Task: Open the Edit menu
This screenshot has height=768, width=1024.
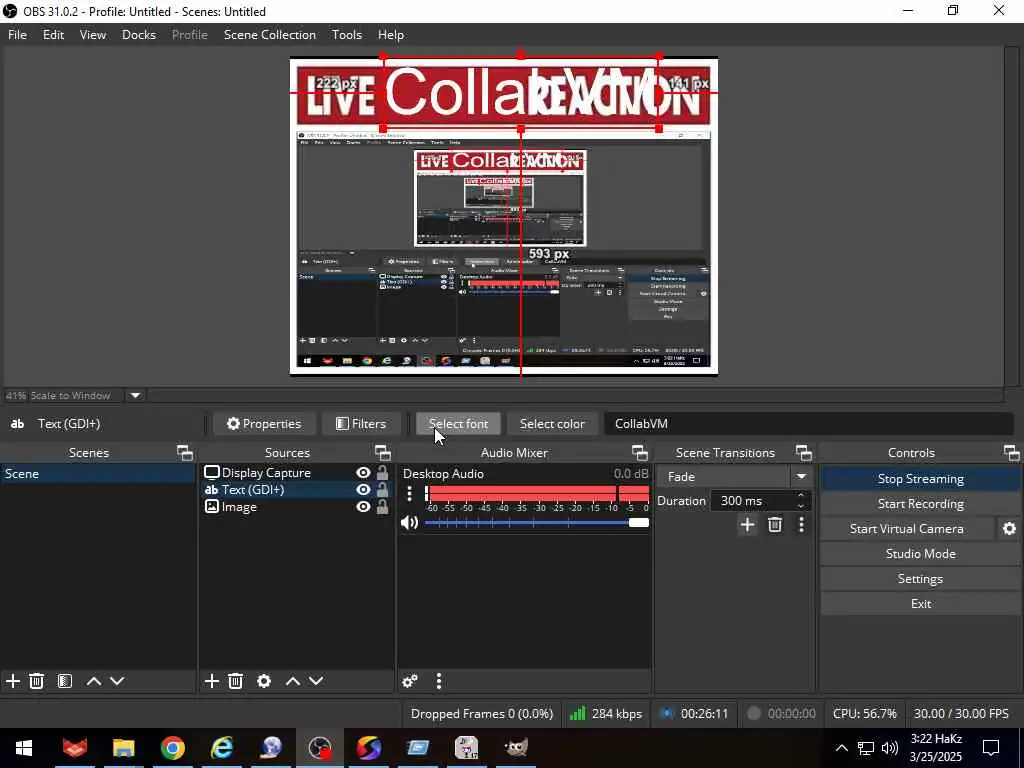Action: pyautogui.click(x=53, y=35)
